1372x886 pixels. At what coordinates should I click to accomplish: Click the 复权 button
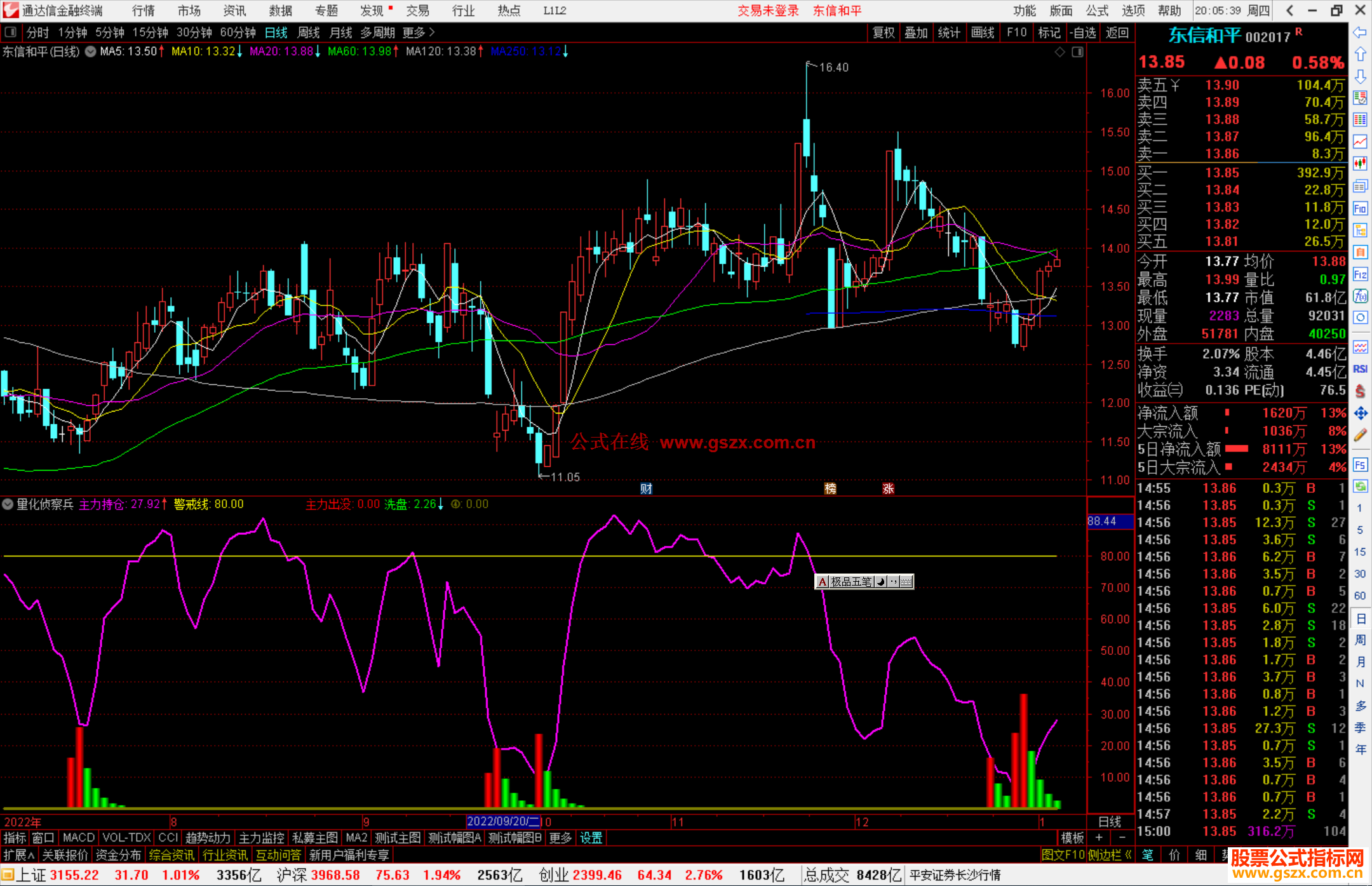(883, 32)
